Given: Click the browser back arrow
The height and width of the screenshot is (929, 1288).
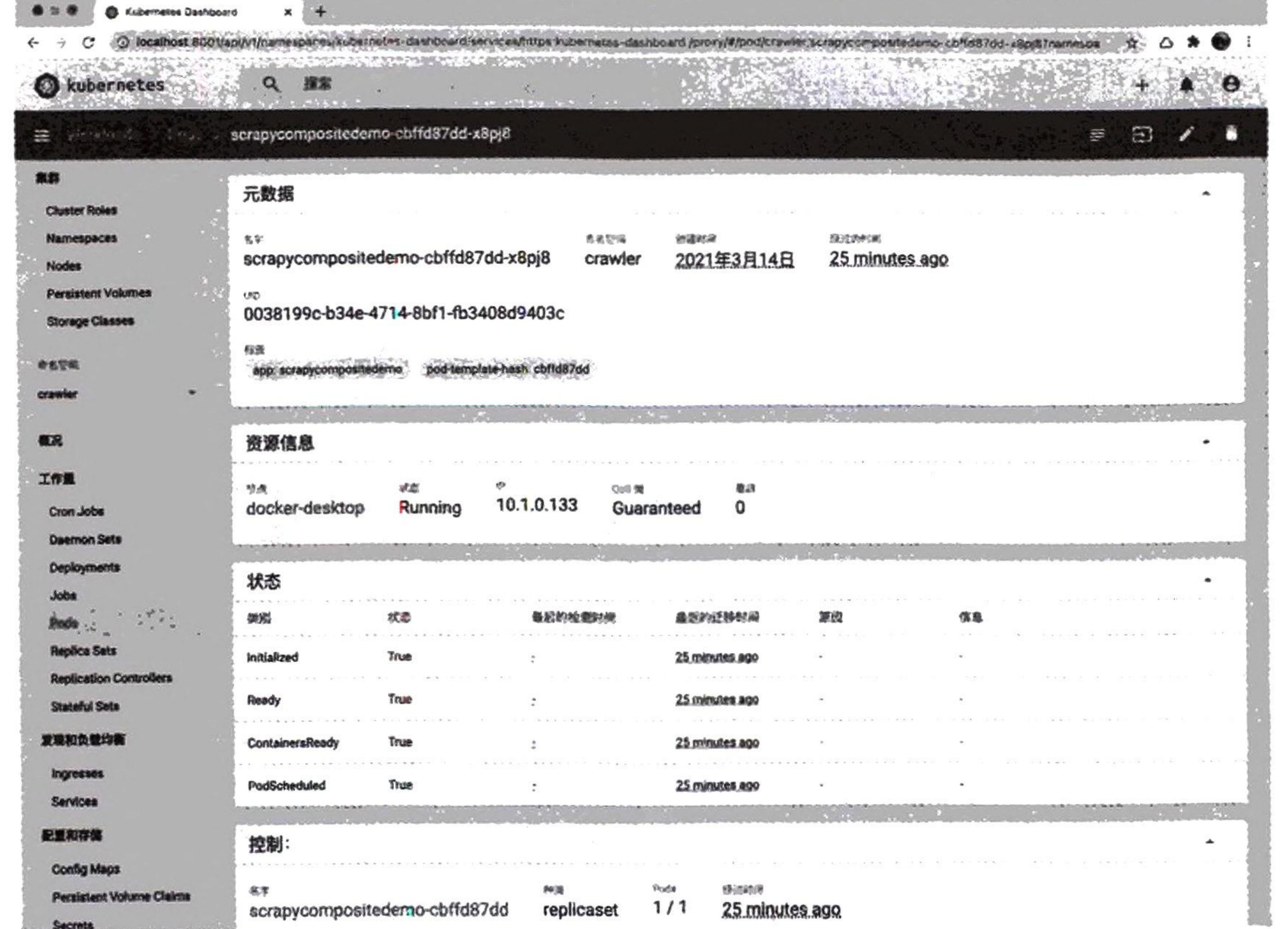Looking at the screenshot, I should pos(34,43).
